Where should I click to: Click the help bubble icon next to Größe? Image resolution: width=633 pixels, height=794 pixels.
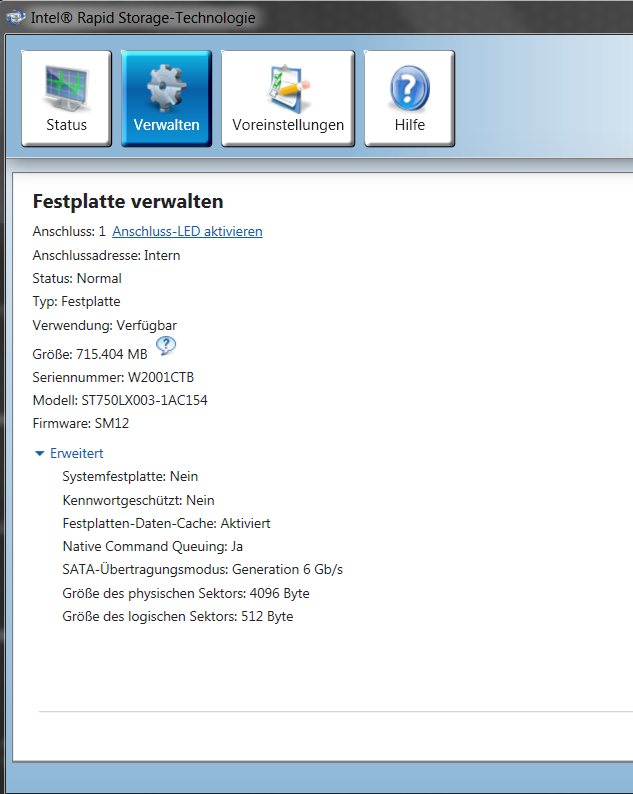166,346
